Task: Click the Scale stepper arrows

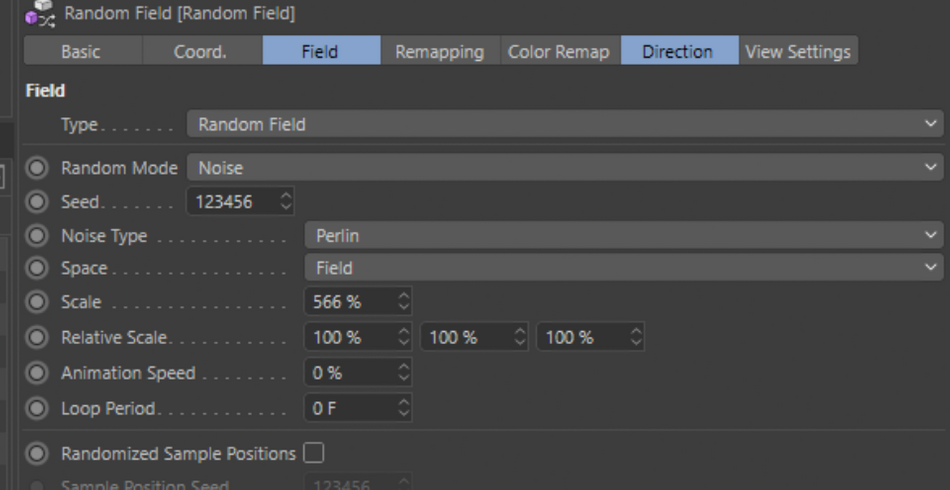Action: (x=404, y=302)
